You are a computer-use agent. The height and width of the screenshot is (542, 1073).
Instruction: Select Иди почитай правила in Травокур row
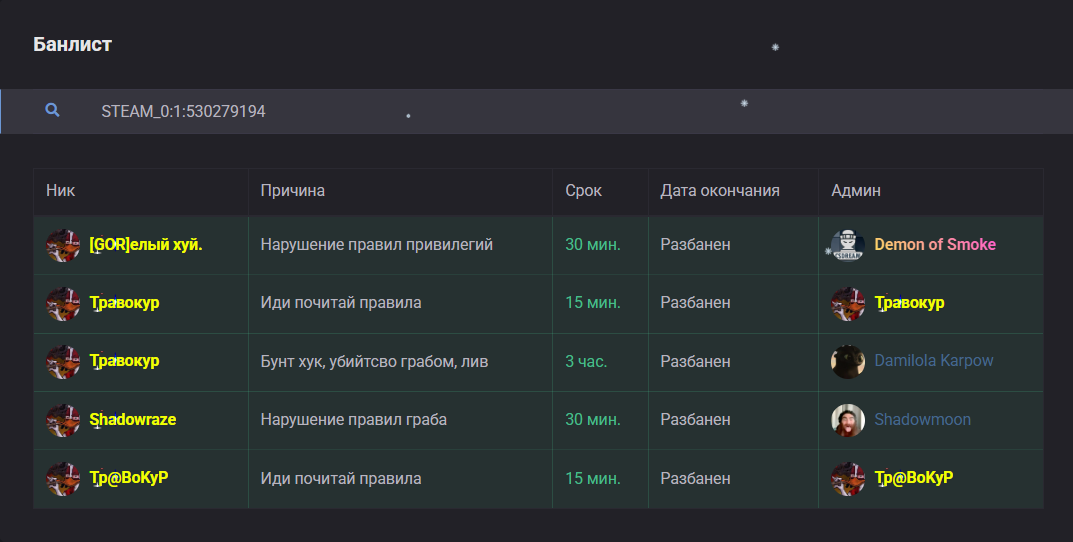[x=341, y=302]
